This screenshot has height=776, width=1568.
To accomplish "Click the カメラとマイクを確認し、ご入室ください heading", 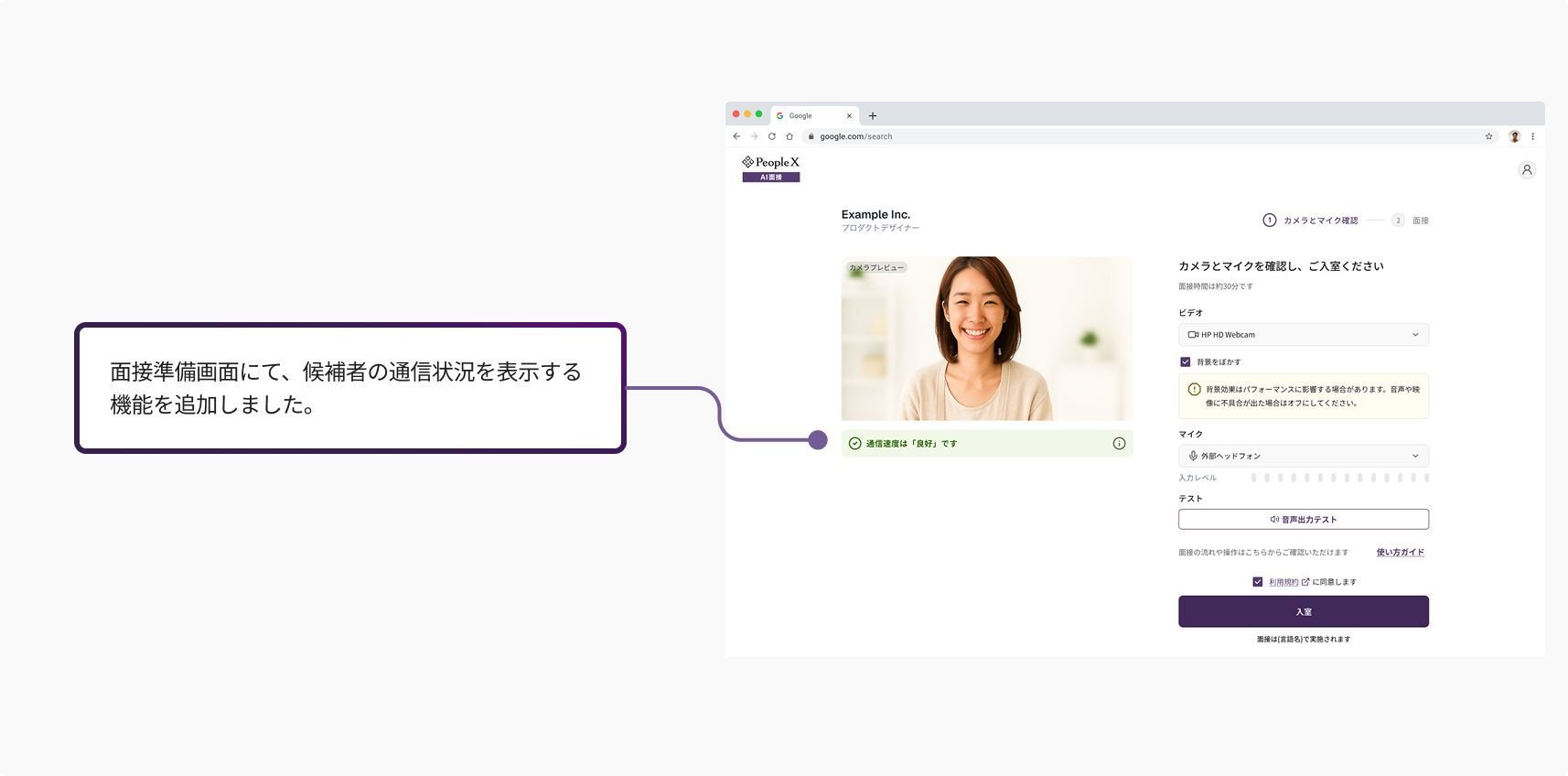I will [1281, 266].
